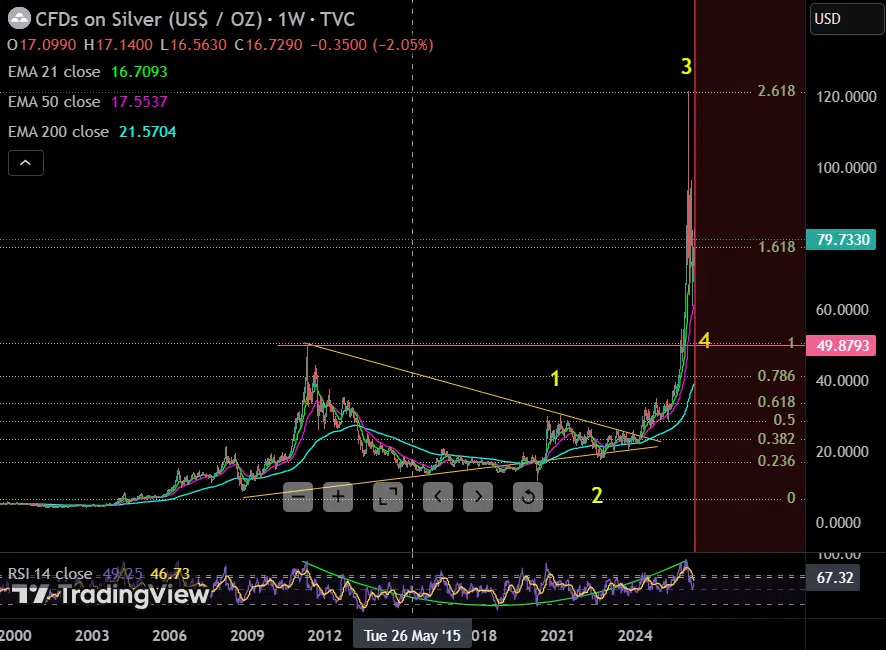Click the Tue 26 May '15 date box
This screenshot has width=886, height=650.
pos(412,635)
